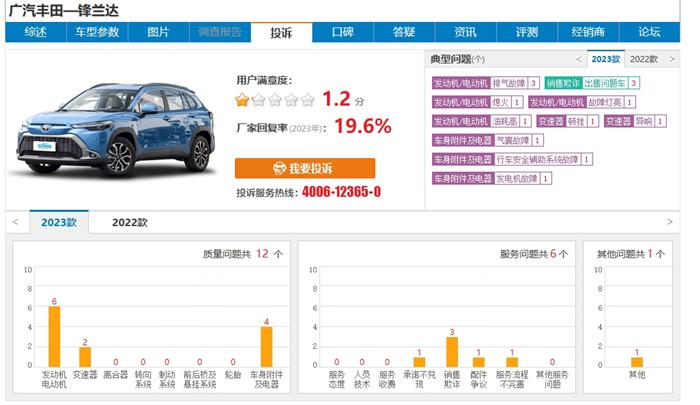Click right arrow in typical problems header

coord(672,59)
